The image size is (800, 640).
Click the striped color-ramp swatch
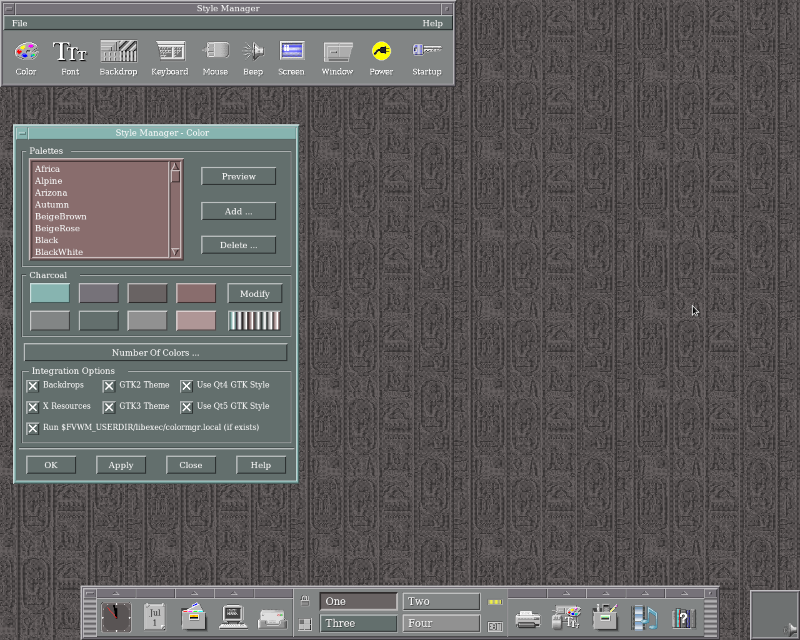254,321
